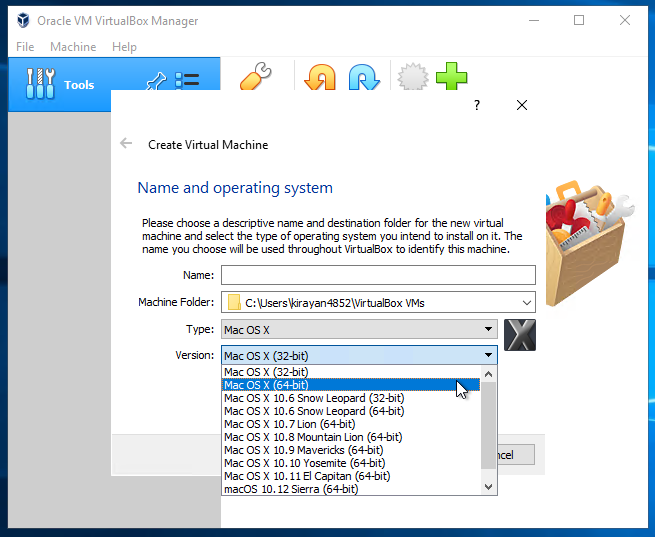This screenshot has height=537, width=655.
Task: Select Mac OS X 10.7 Lion (64-bit)
Action: (351, 424)
